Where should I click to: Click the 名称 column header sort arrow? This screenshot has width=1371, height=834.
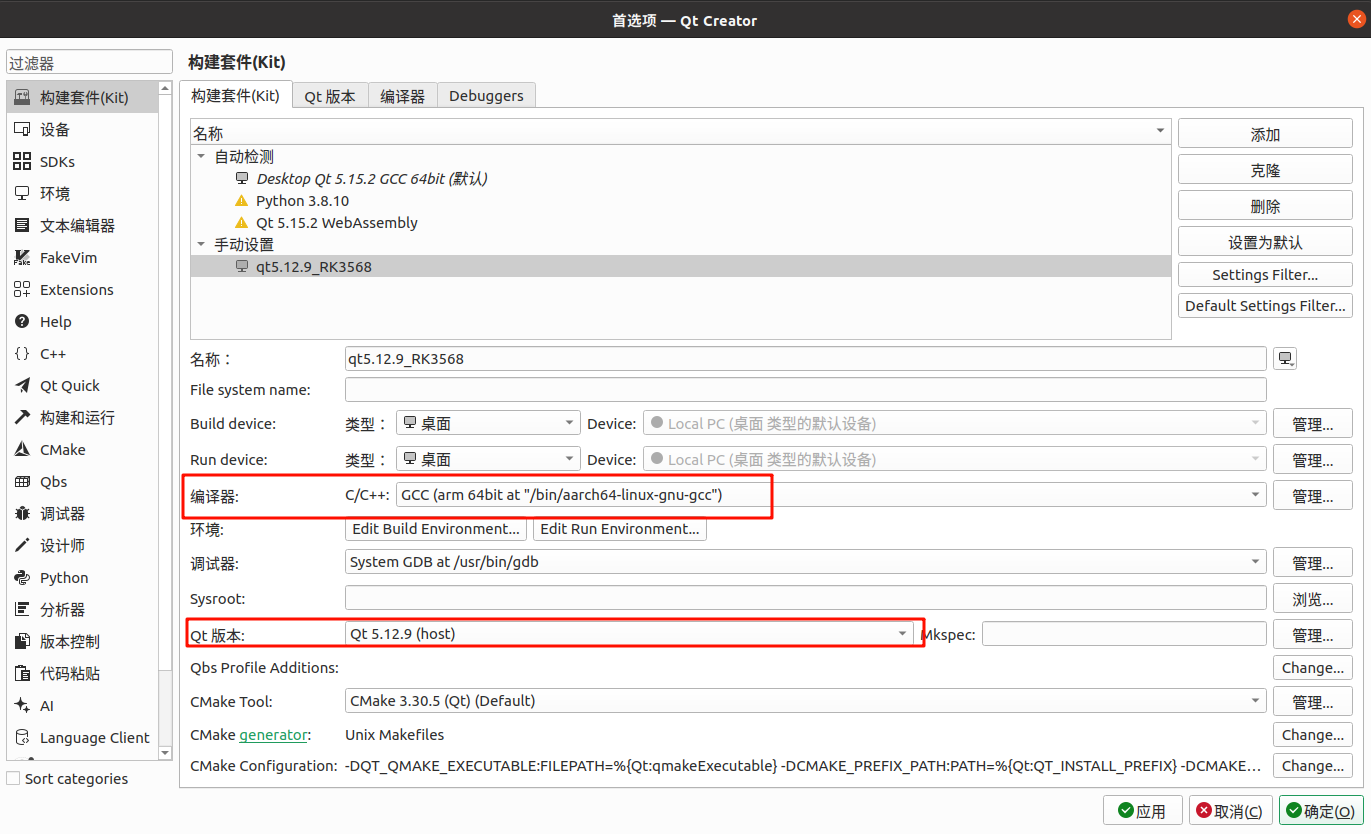1160,132
